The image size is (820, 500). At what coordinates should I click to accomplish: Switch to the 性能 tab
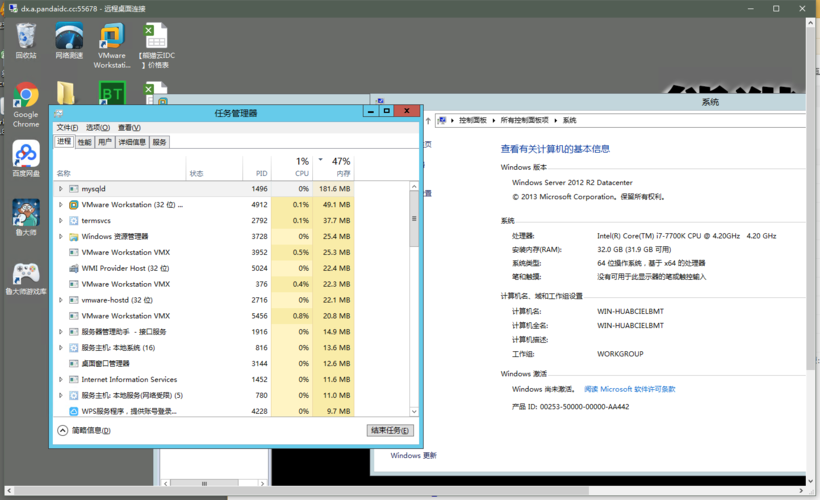pyautogui.click(x=84, y=142)
